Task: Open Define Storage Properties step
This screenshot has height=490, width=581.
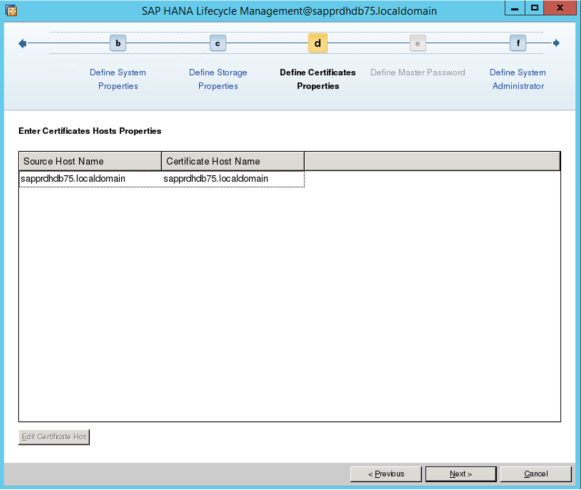Action: point(218,79)
